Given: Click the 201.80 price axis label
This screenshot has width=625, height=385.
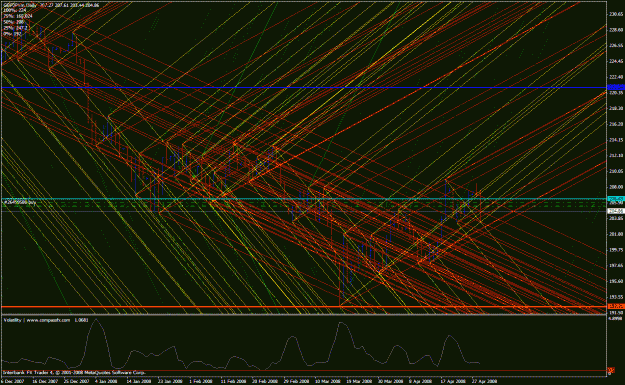Looking at the screenshot, I should [616, 234].
